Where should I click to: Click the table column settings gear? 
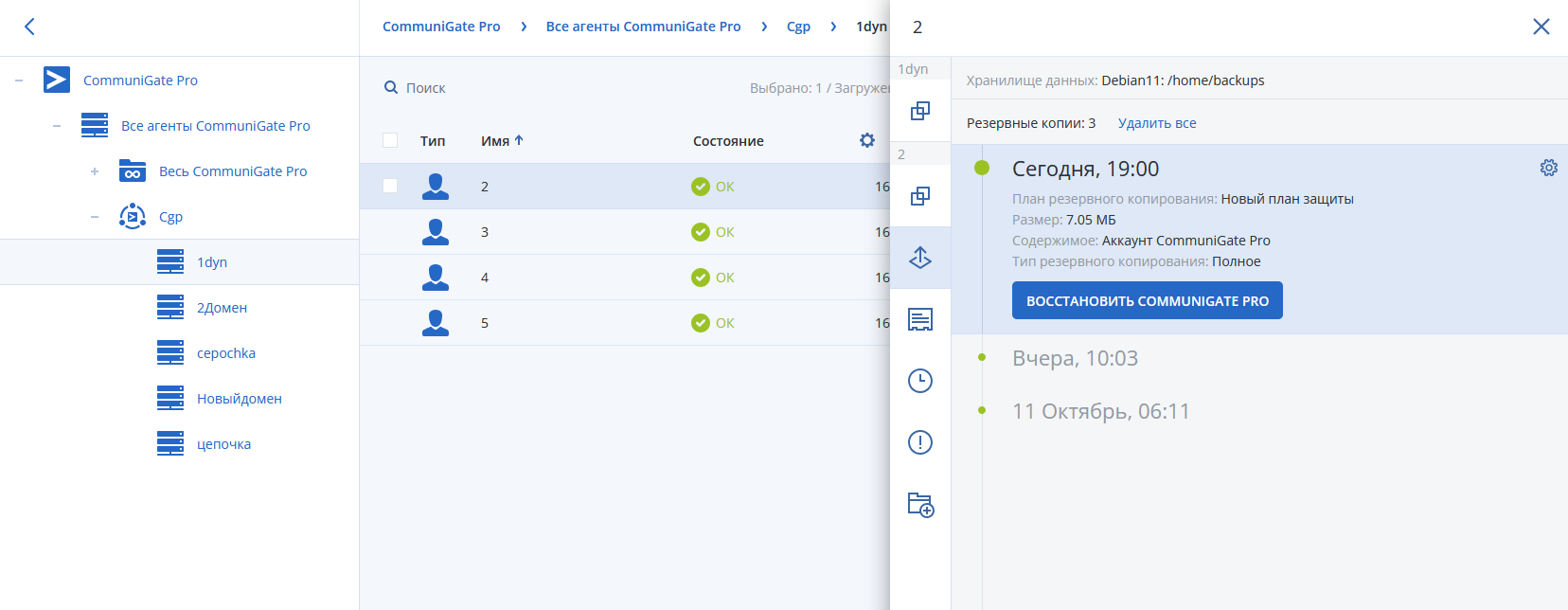point(867,140)
